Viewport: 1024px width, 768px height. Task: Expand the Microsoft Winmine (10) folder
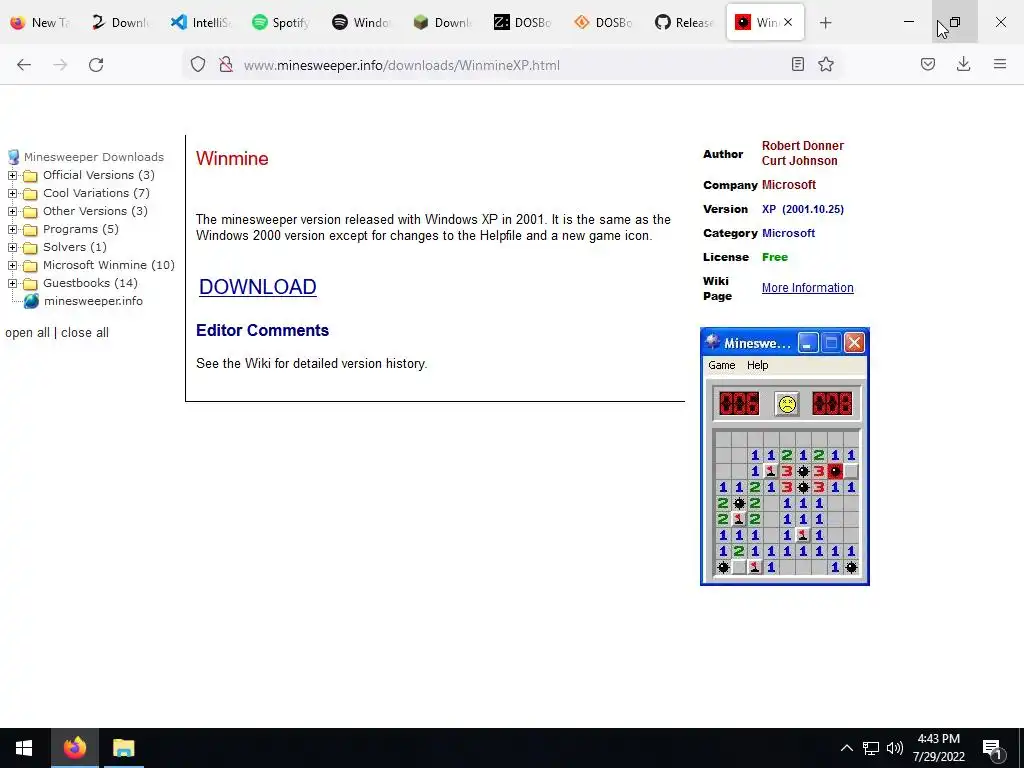click(12, 266)
